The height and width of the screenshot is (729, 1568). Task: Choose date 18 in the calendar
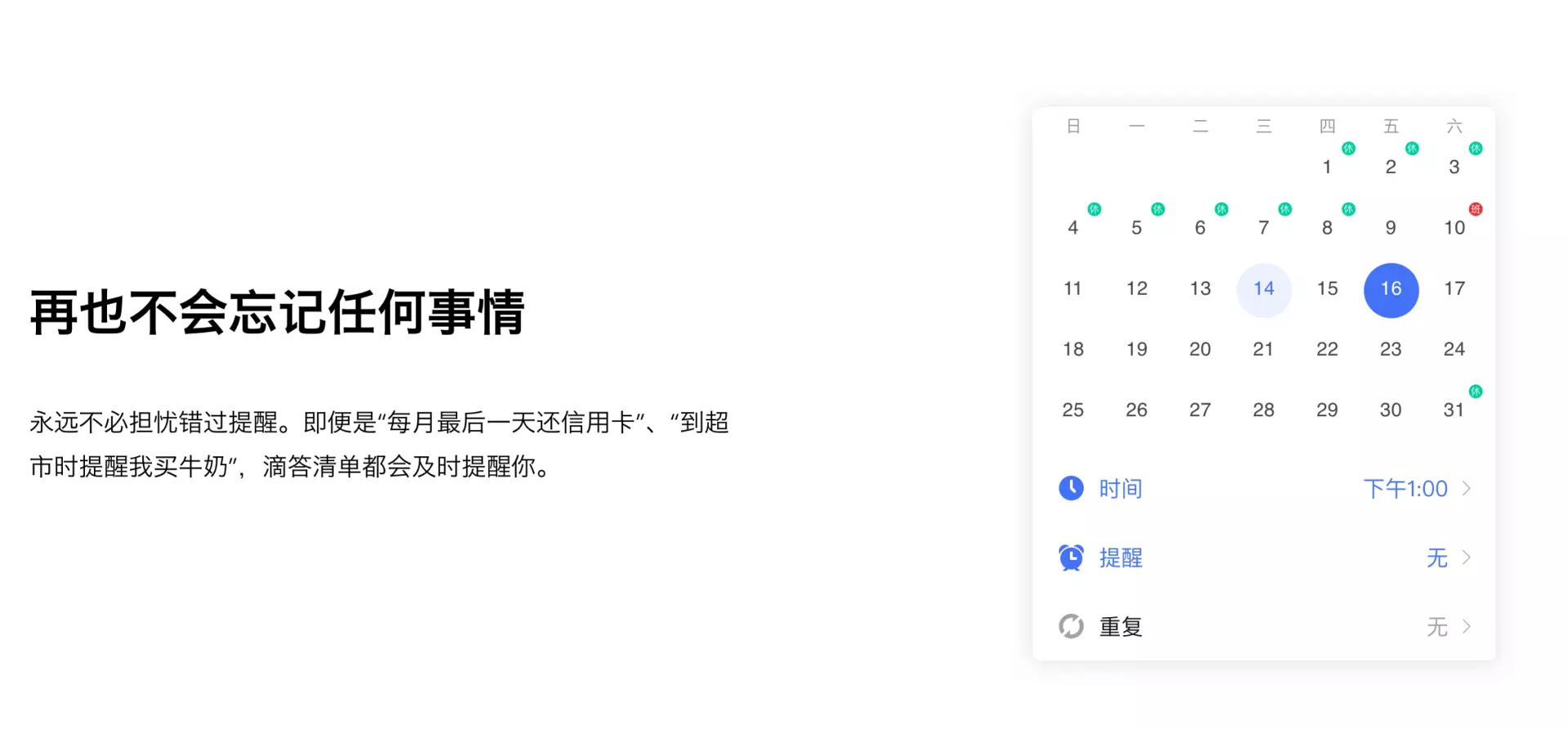[1073, 349]
